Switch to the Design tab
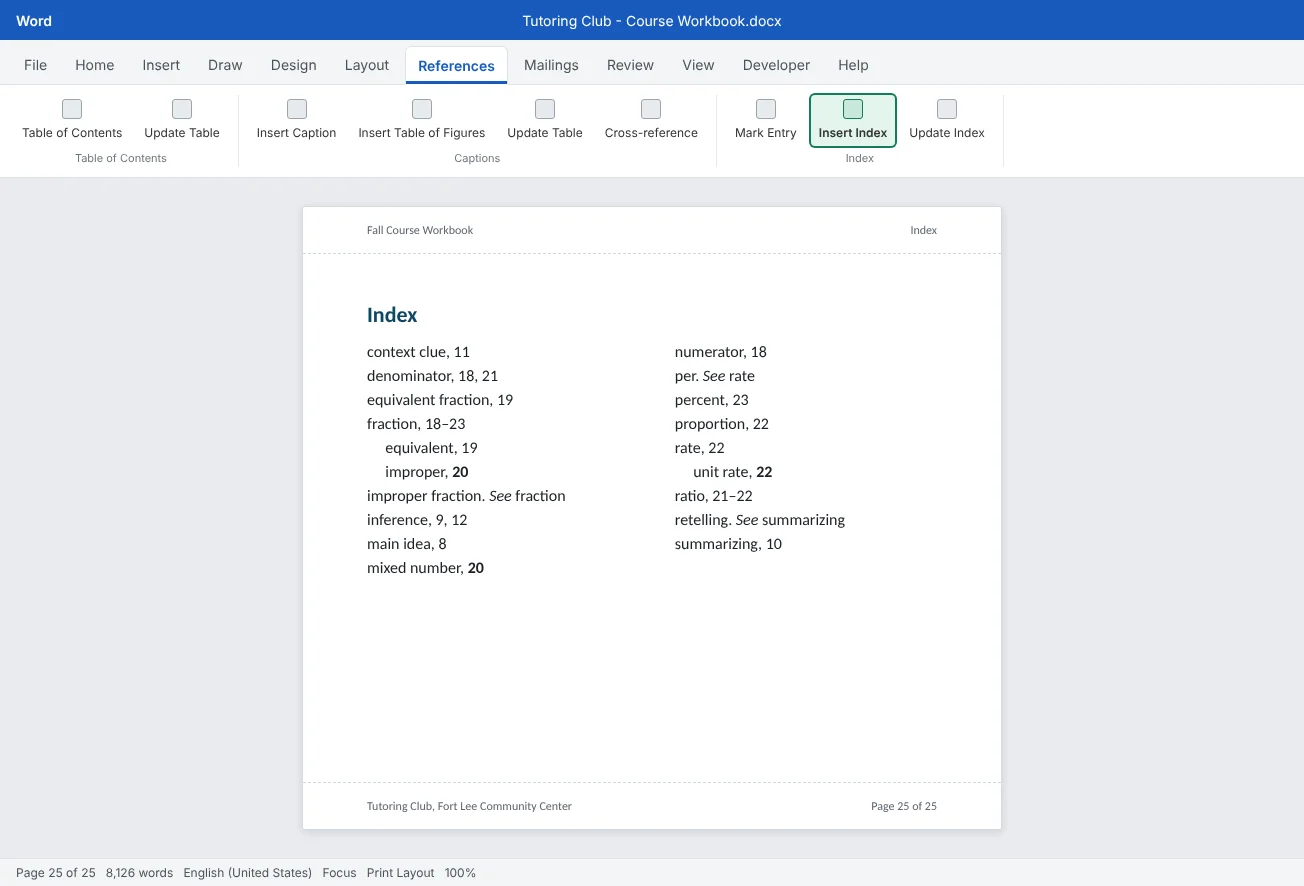The image size is (1304, 886). (x=294, y=65)
